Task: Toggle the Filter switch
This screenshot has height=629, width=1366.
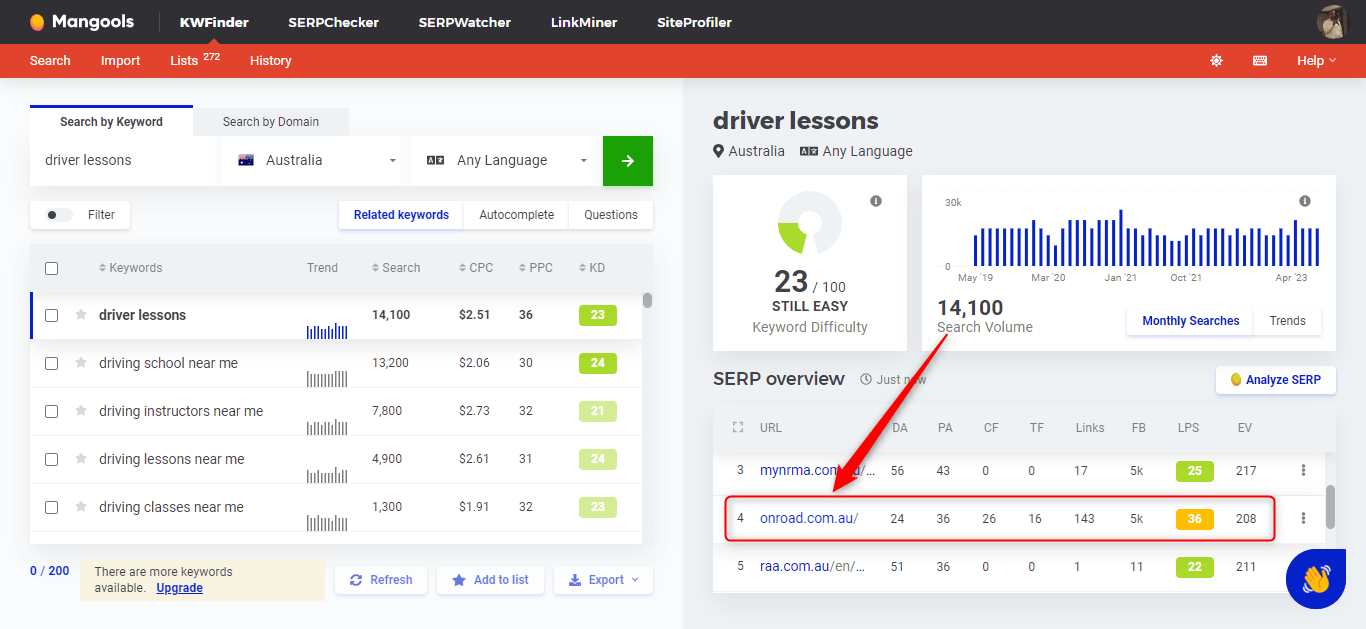Action: coord(59,215)
